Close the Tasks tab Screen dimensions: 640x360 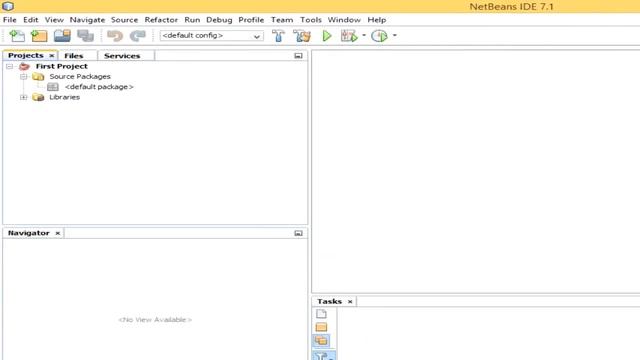tap(350, 302)
